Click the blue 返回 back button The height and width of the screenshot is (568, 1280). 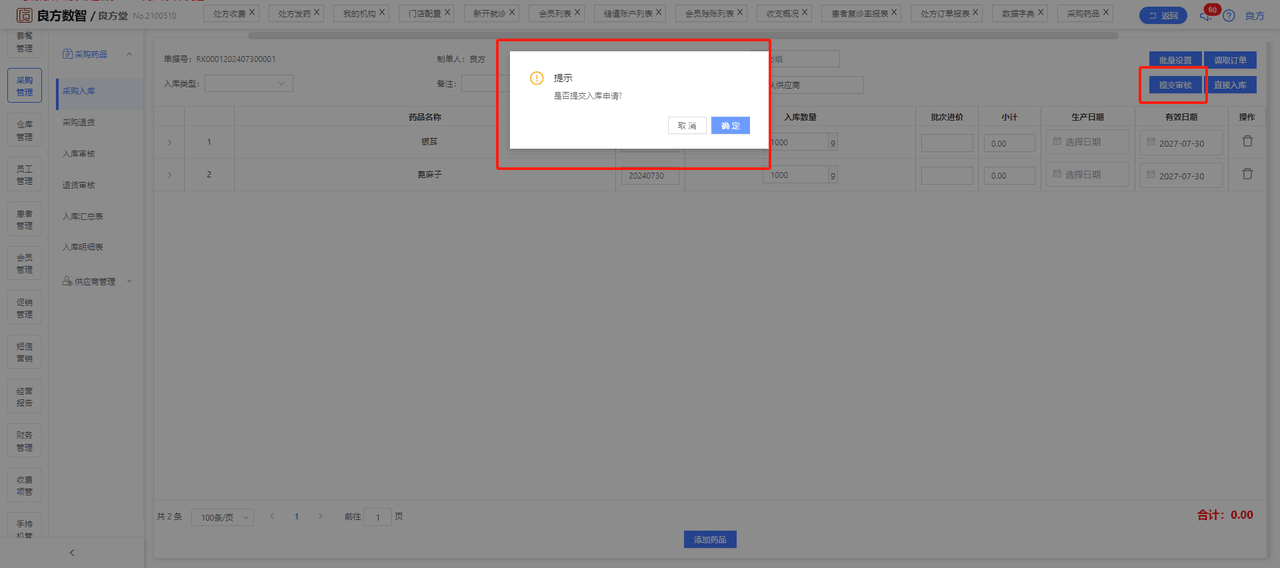pos(1163,15)
